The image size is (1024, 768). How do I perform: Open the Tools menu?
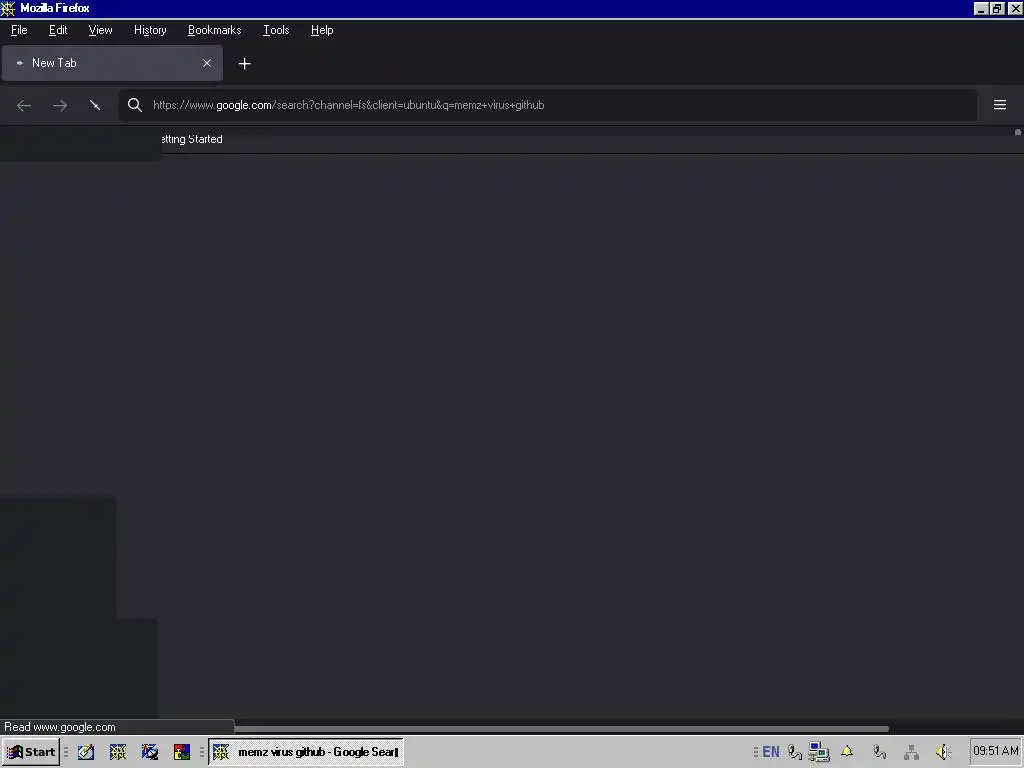pos(276,30)
